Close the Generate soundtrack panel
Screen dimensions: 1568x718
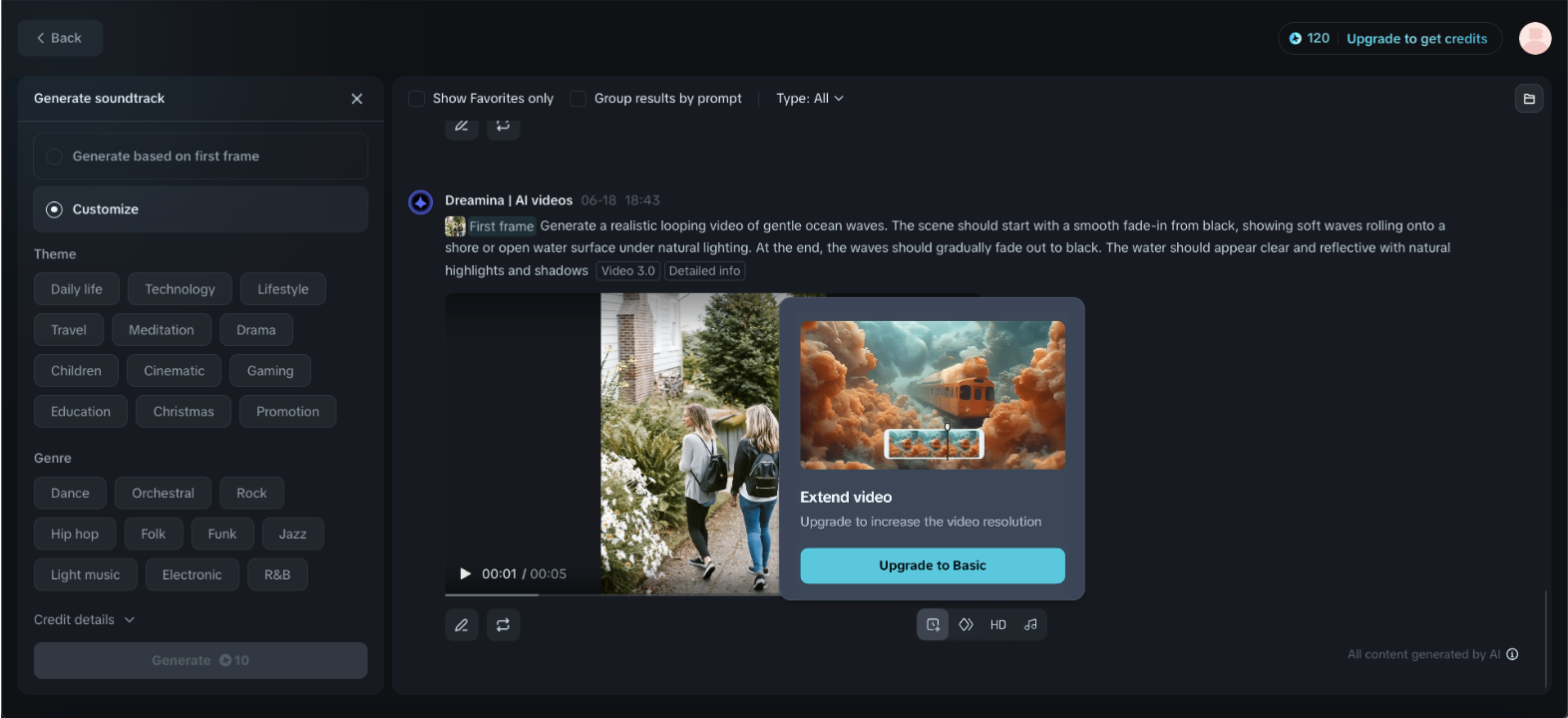(357, 99)
